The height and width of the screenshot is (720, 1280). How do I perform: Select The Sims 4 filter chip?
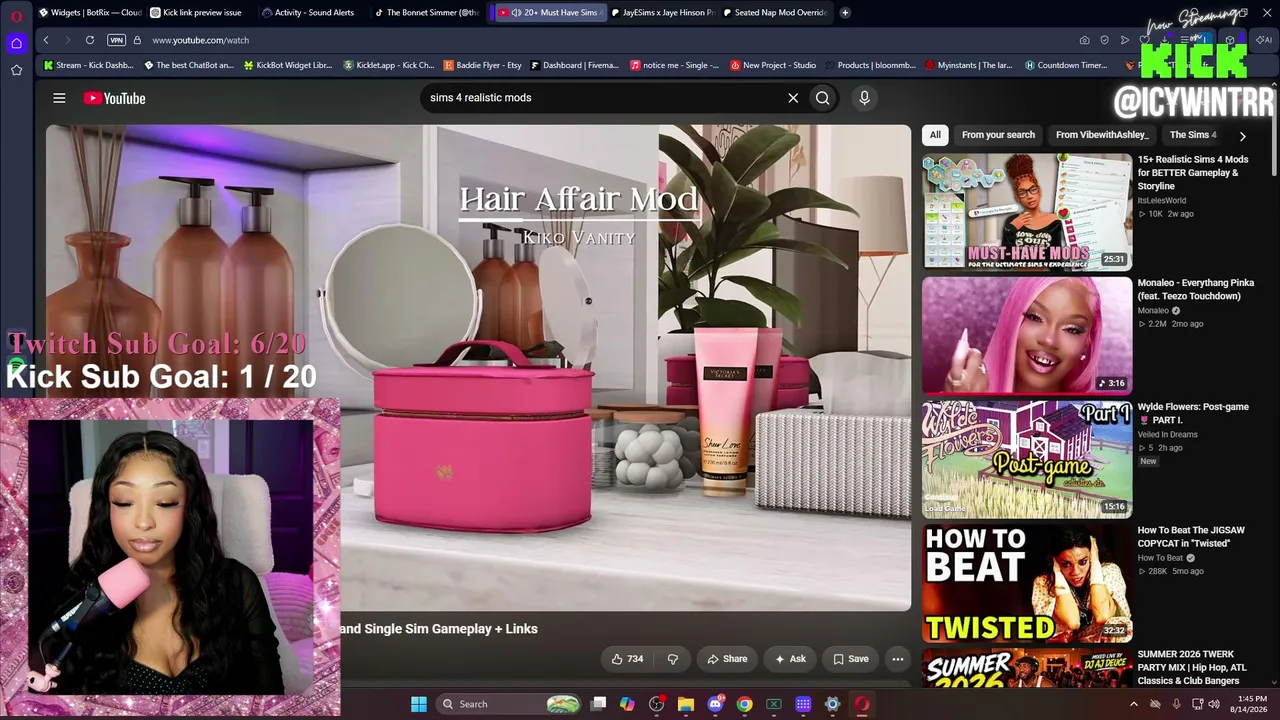pos(1193,135)
